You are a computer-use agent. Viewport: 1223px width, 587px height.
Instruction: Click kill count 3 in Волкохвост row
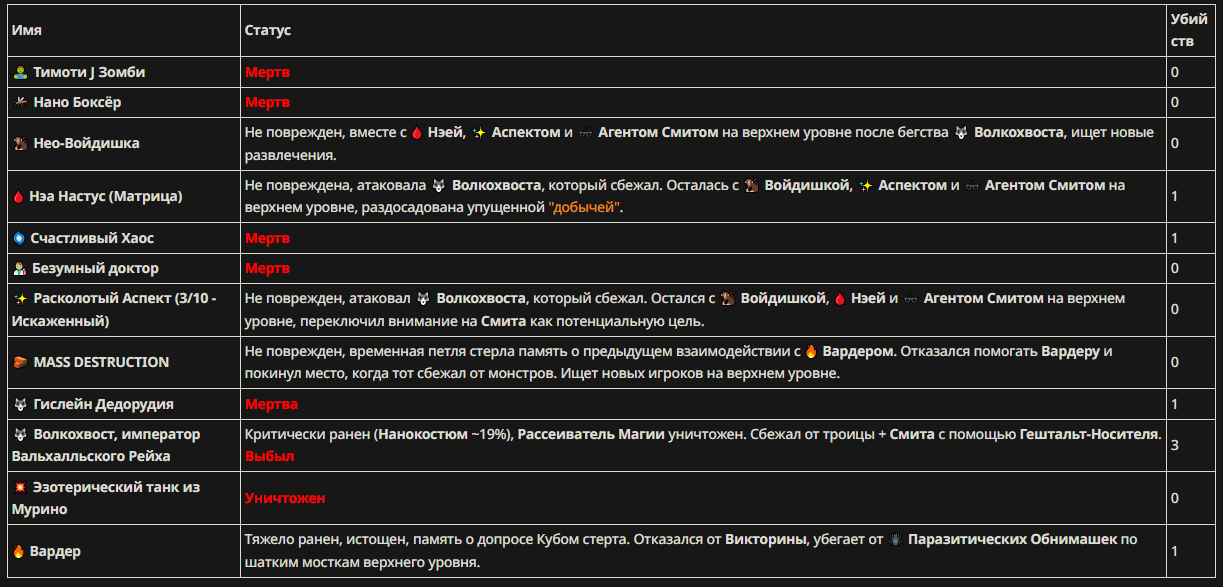point(1175,445)
